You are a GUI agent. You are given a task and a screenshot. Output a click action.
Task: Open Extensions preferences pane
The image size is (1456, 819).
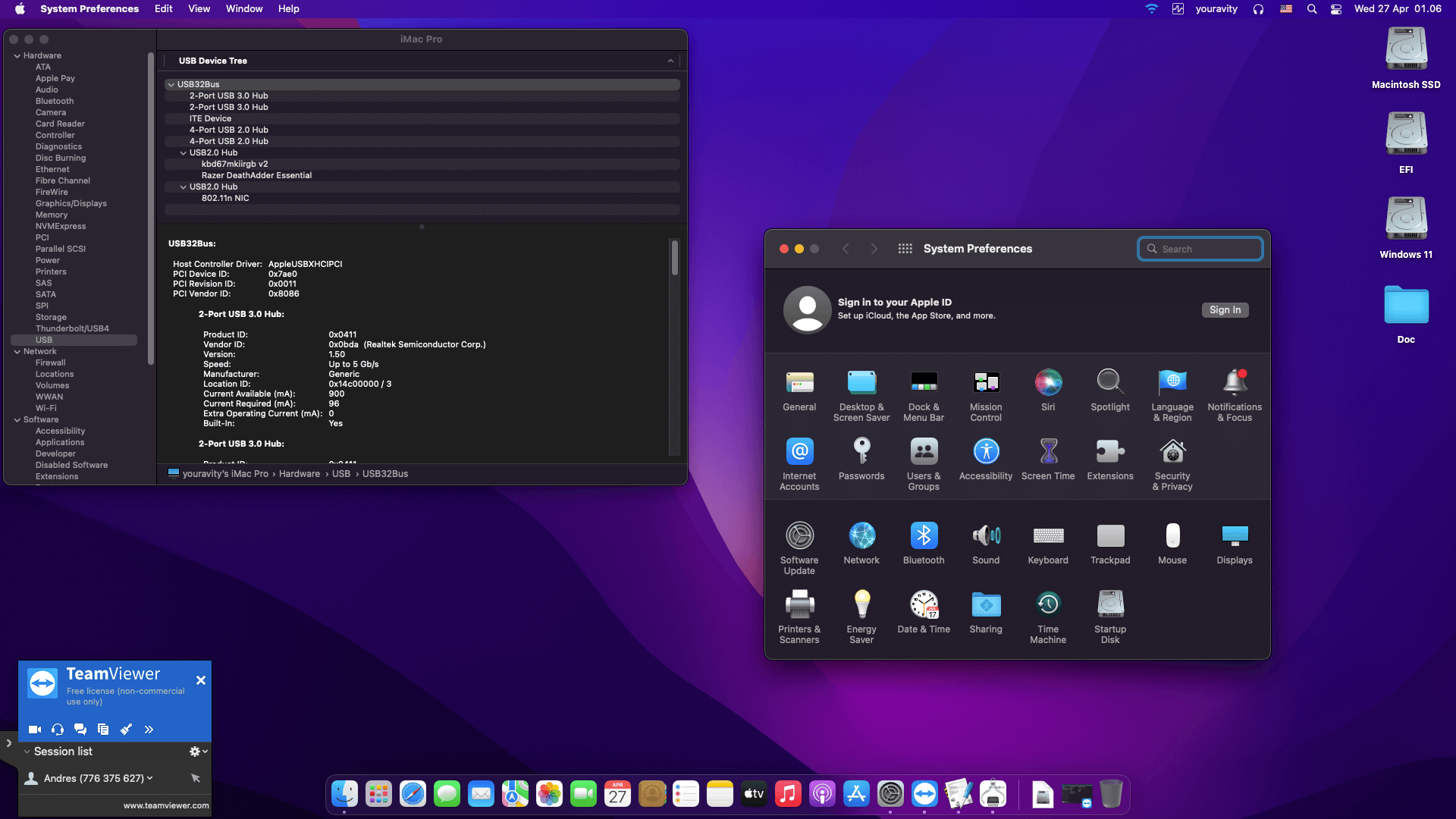1110,460
